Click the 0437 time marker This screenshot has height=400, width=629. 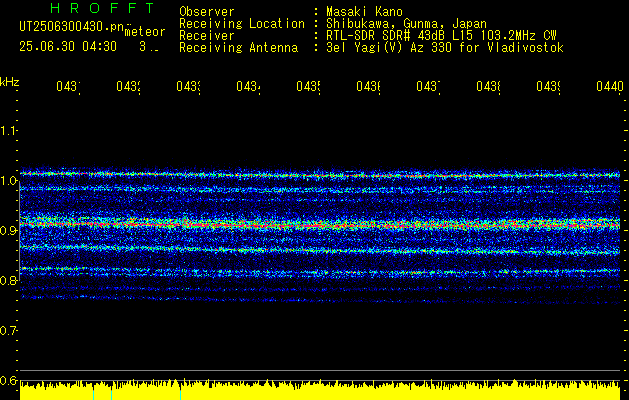[428, 87]
